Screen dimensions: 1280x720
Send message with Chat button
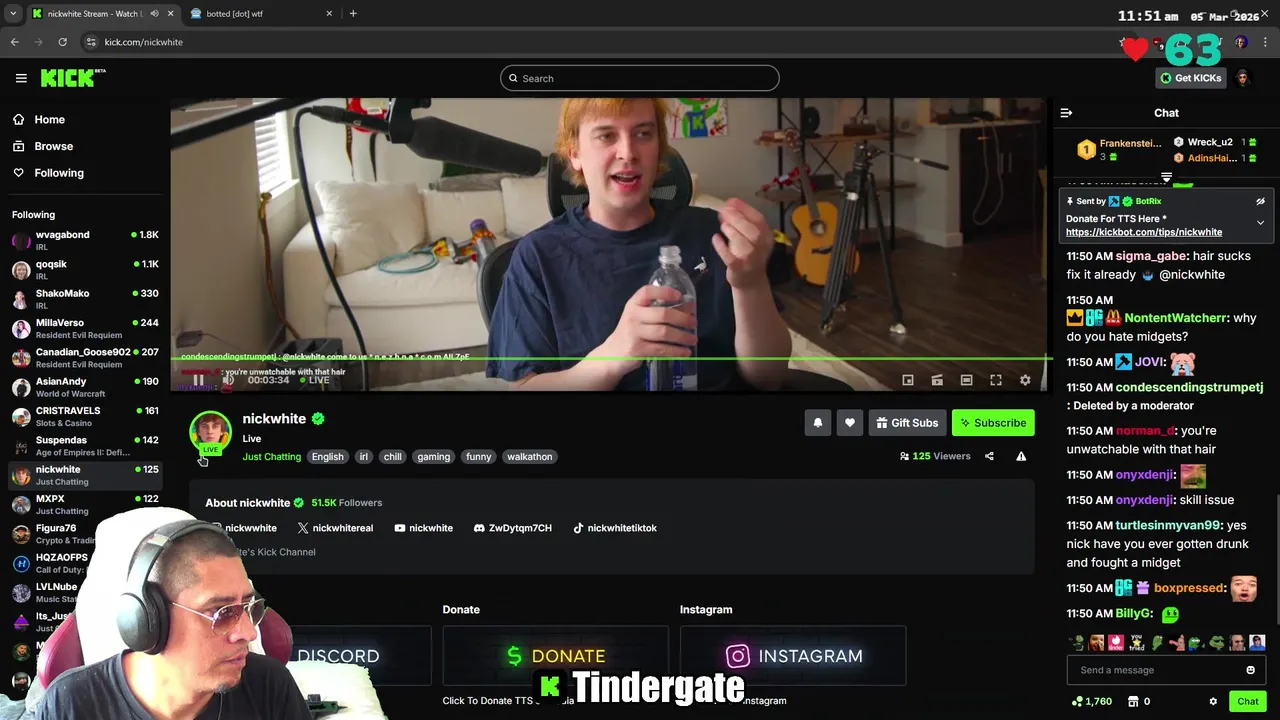(1247, 701)
